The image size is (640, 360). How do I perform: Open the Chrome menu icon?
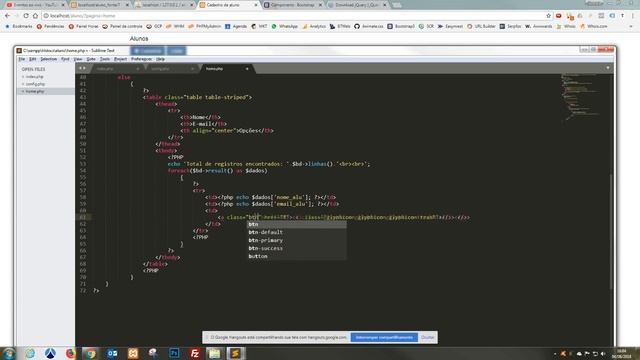[x=633, y=16]
